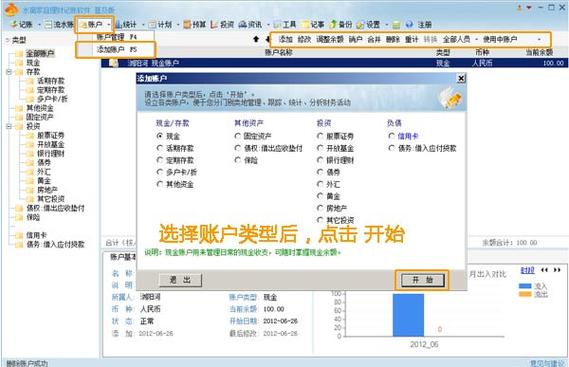
Task: Click the 开始 button in dialog
Action: click(422, 280)
